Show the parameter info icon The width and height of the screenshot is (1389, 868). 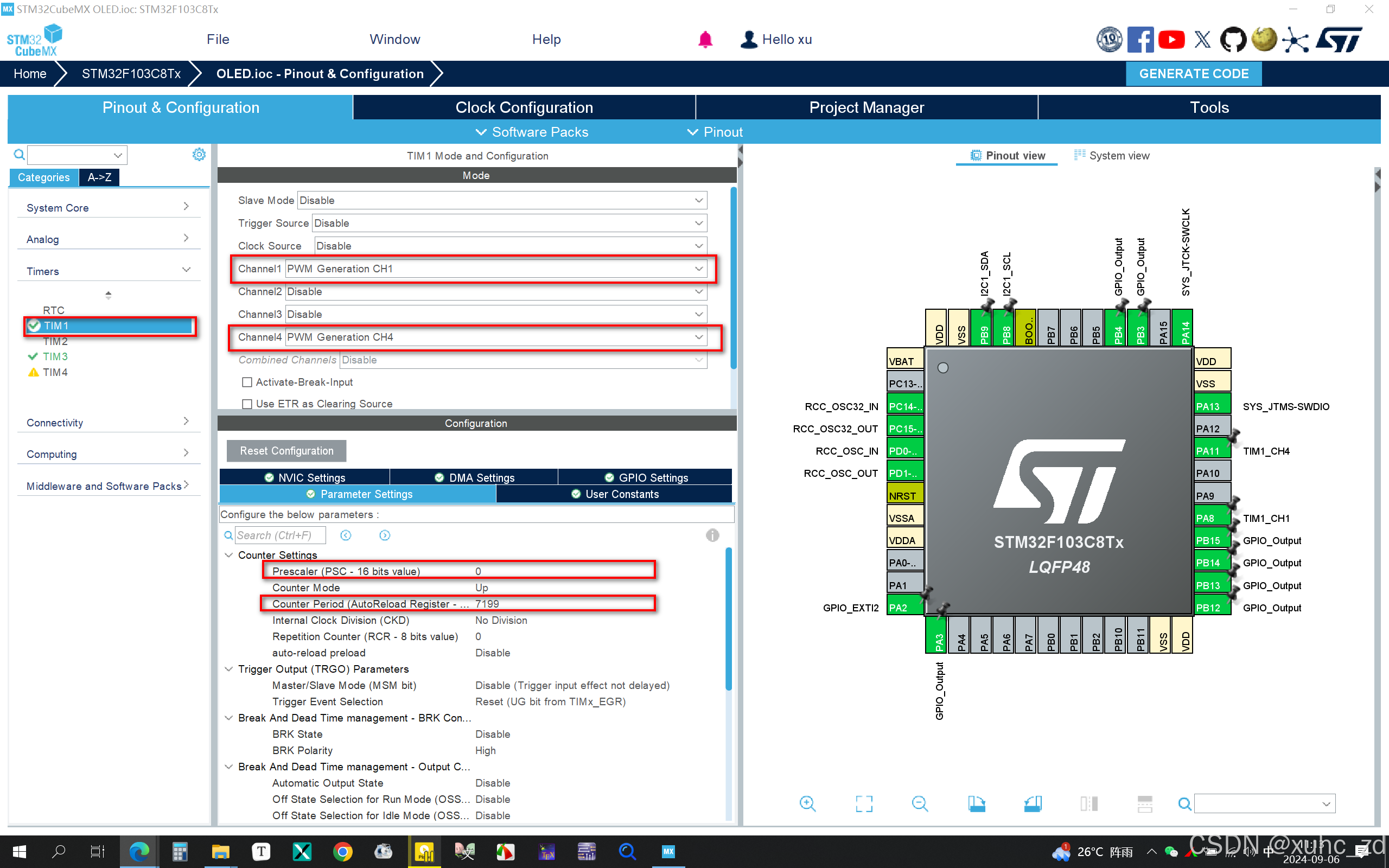712,535
